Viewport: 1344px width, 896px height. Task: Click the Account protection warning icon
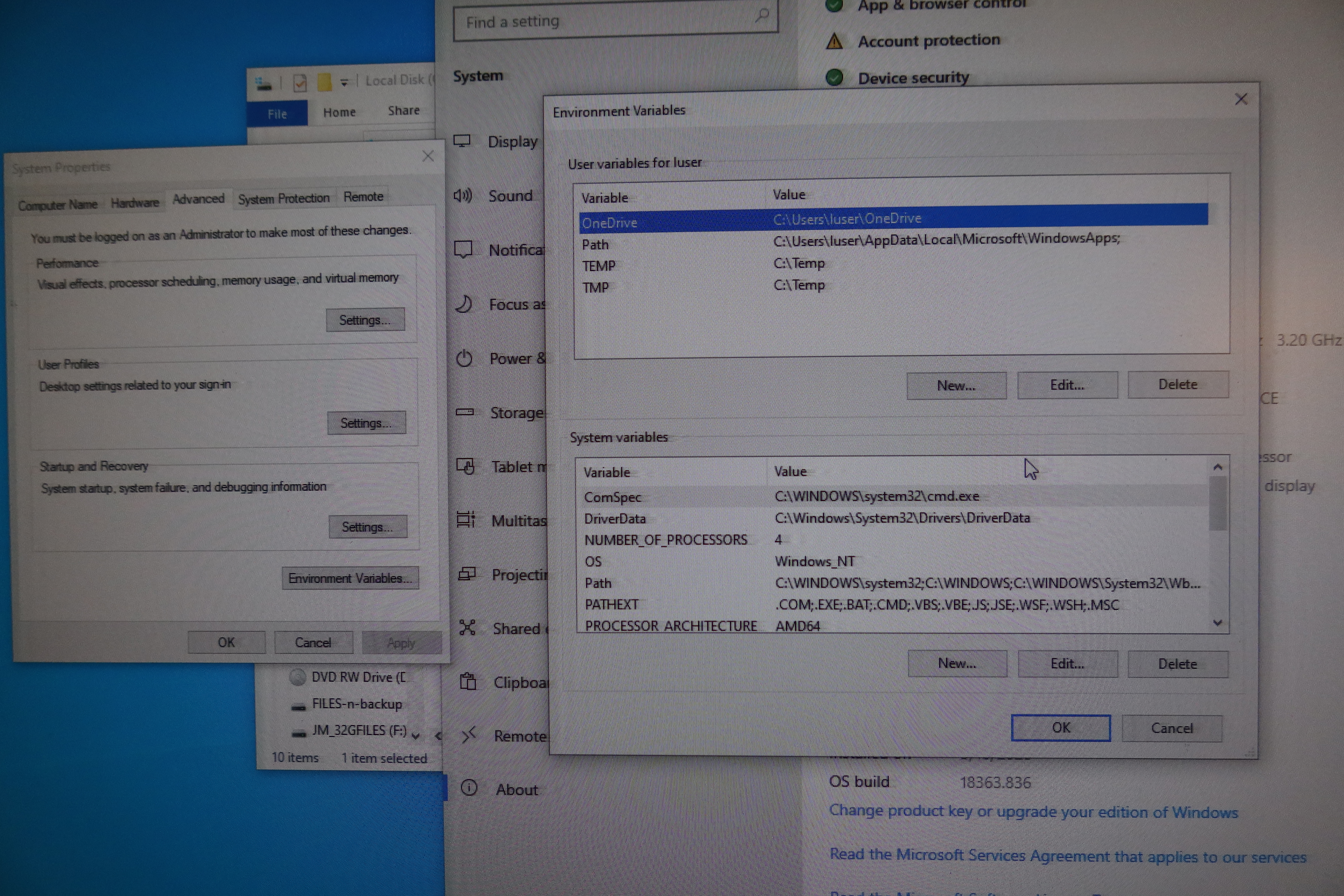pos(834,41)
